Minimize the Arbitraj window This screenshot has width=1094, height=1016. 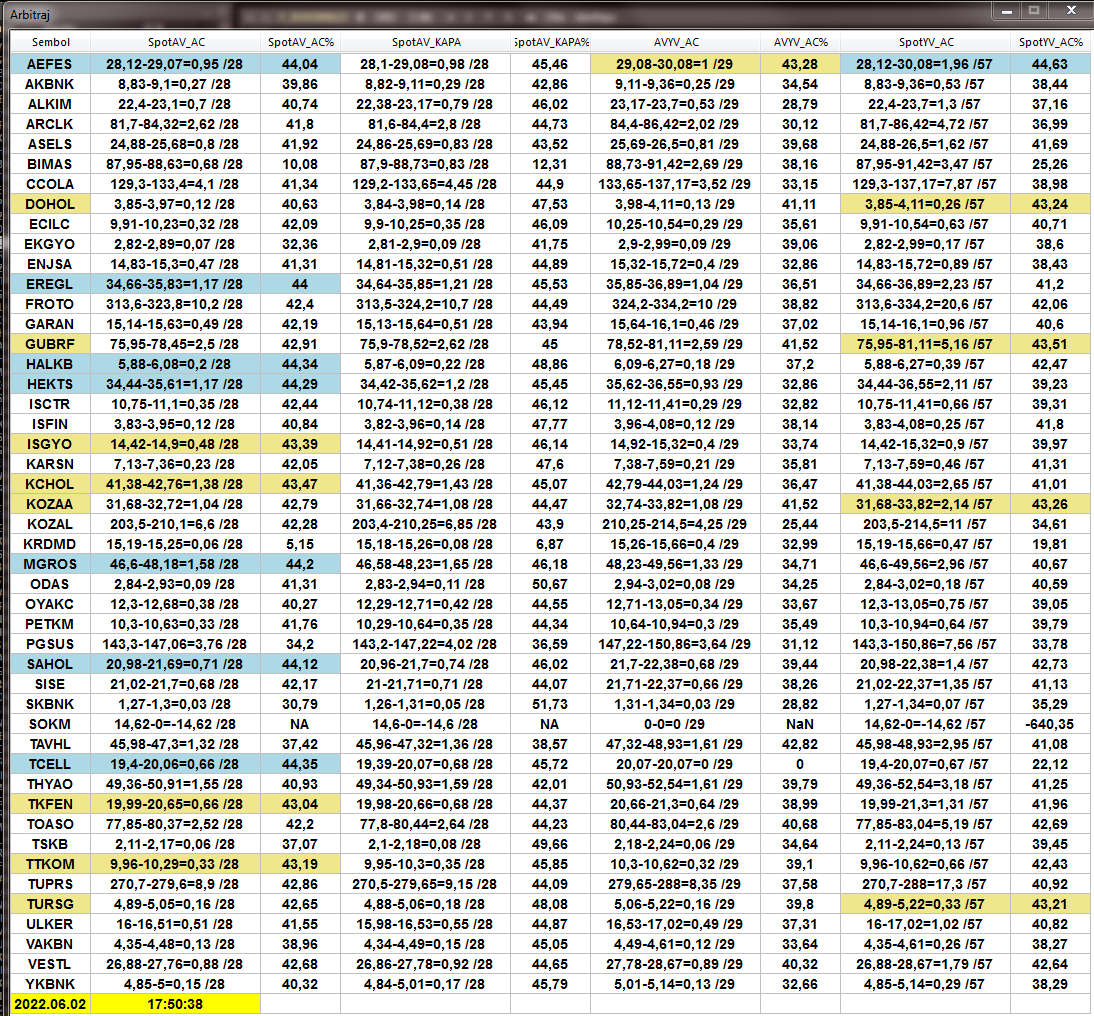[1007, 10]
